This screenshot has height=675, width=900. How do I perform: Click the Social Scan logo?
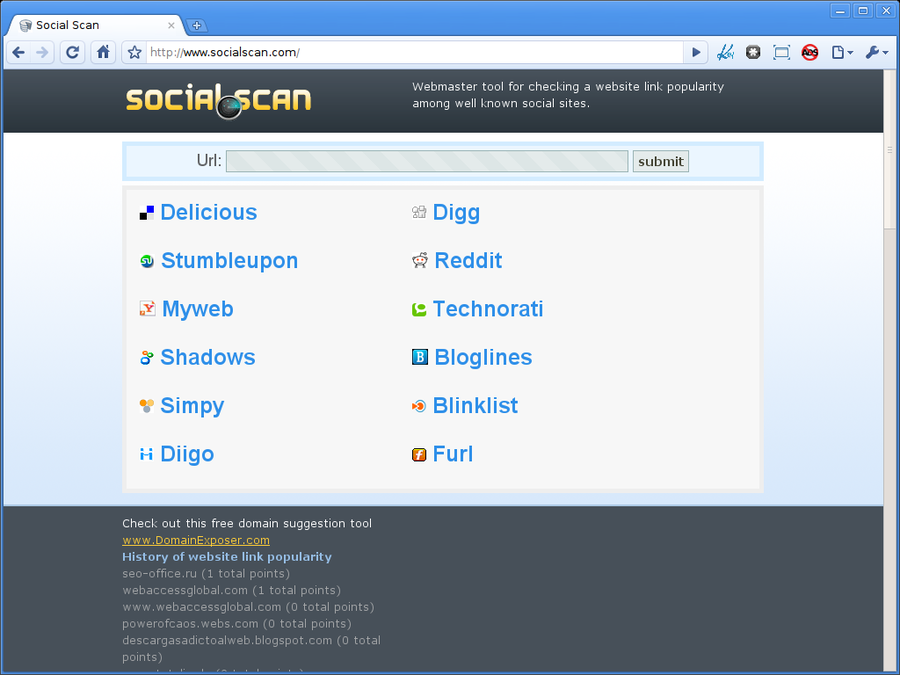[219, 101]
